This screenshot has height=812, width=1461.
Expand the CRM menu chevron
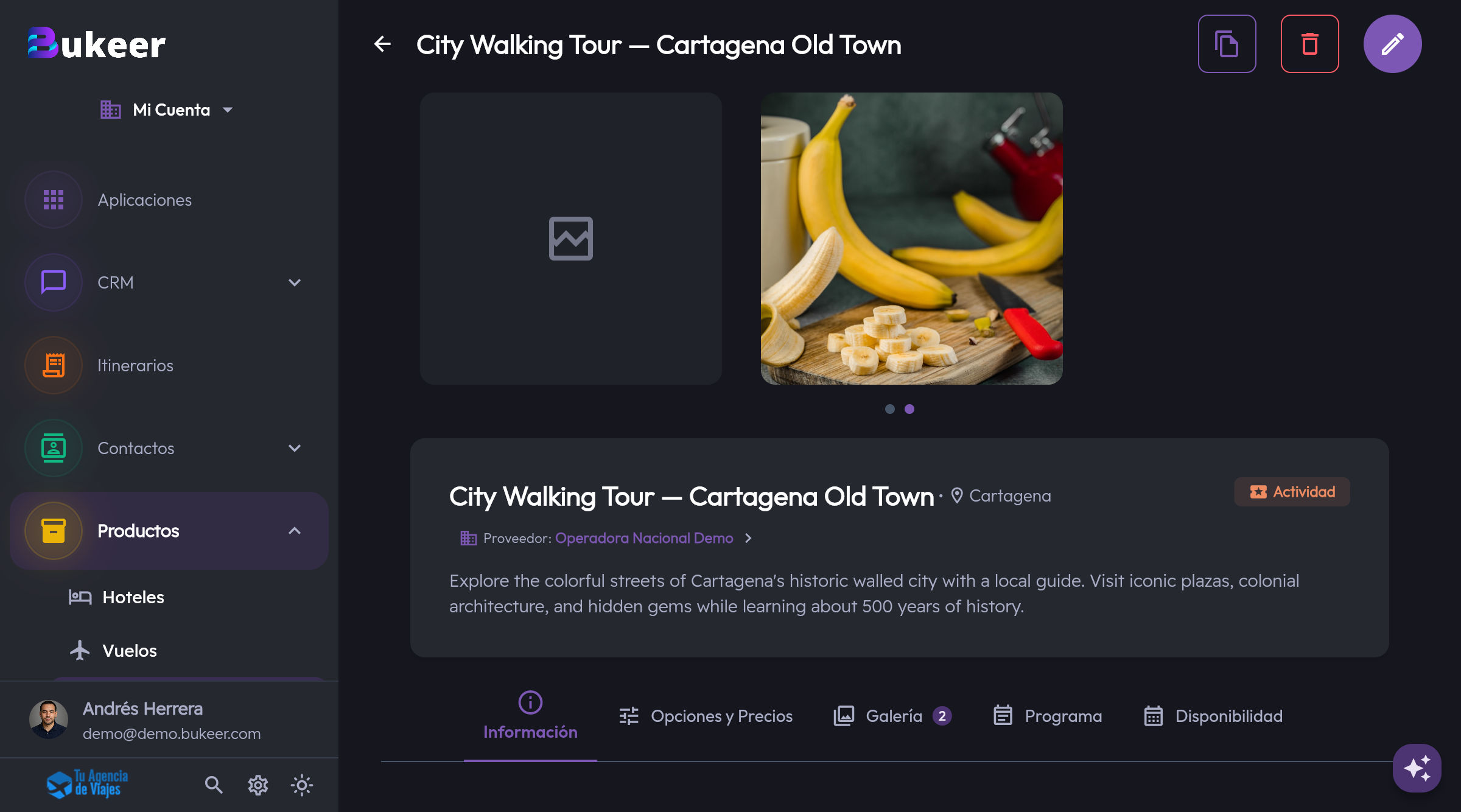point(295,282)
